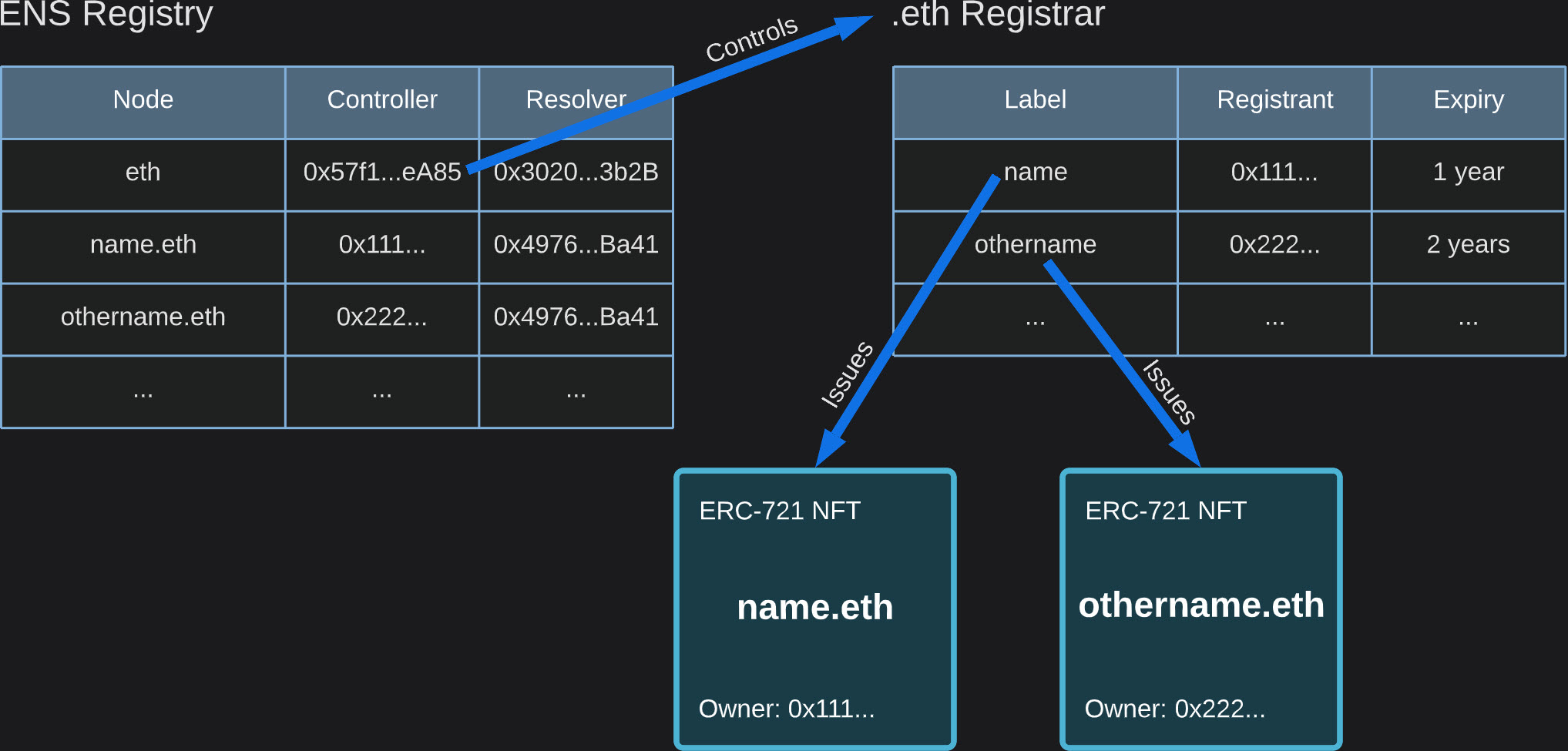Click the Controller column header
Screen dimensions: 1568x751
382,100
